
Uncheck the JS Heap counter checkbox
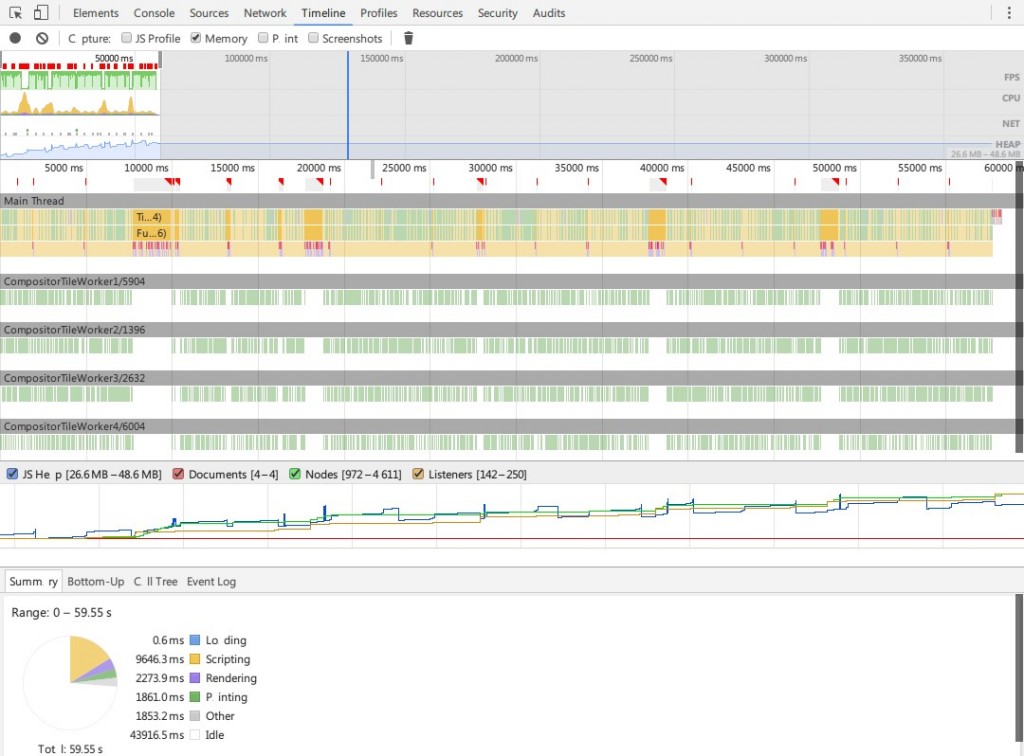12,474
